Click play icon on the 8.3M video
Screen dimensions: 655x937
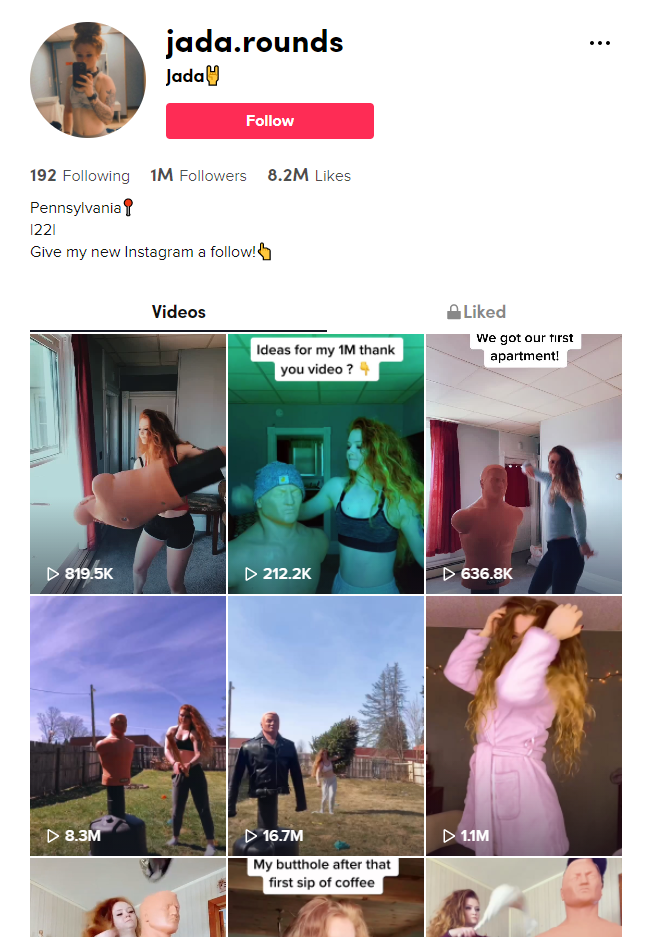(x=53, y=835)
